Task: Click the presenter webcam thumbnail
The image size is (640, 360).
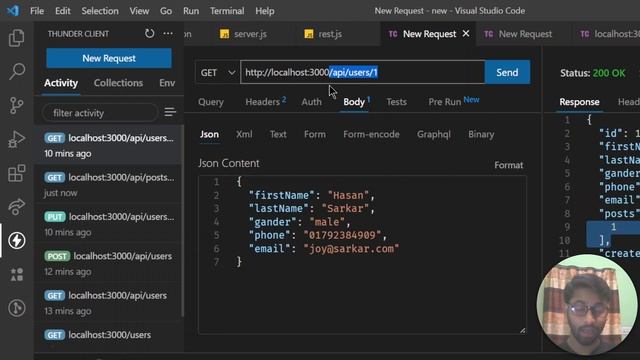Action: click(587, 304)
